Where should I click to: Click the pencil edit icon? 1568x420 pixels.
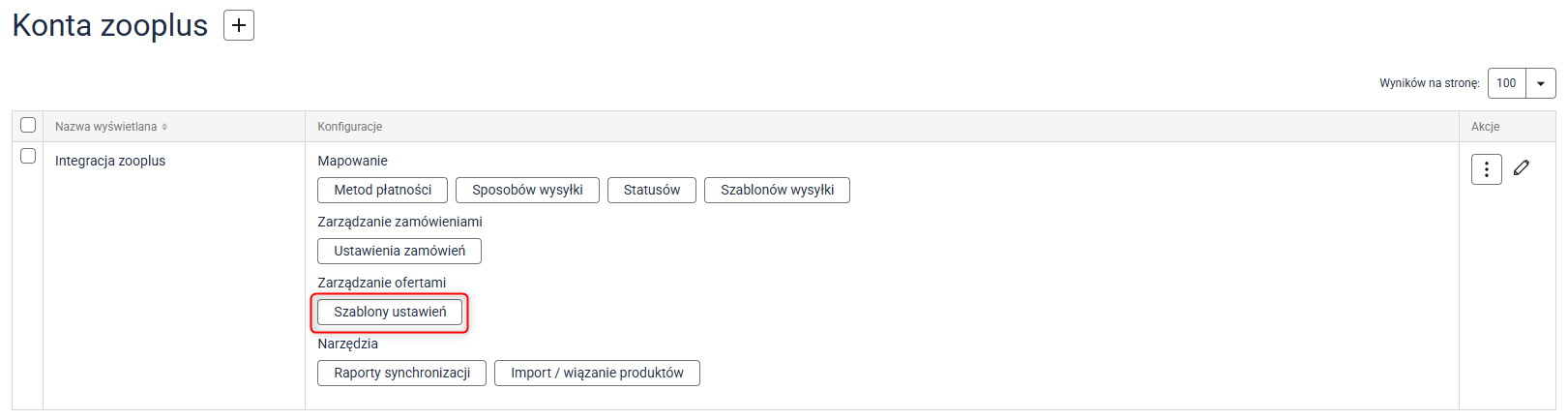1522,168
